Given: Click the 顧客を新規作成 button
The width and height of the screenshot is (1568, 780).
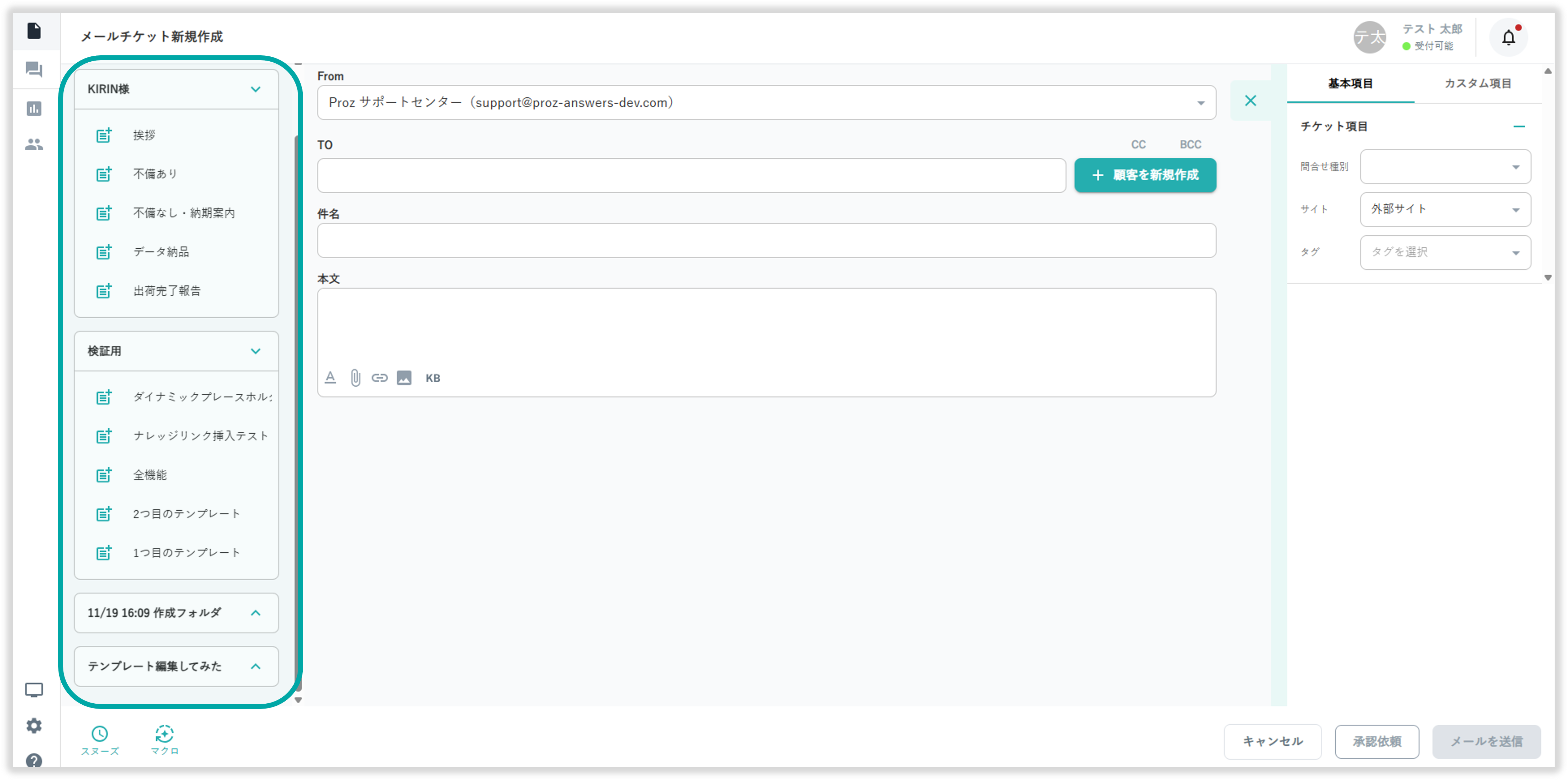Looking at the screenshot, I should tap(1145, 175).
